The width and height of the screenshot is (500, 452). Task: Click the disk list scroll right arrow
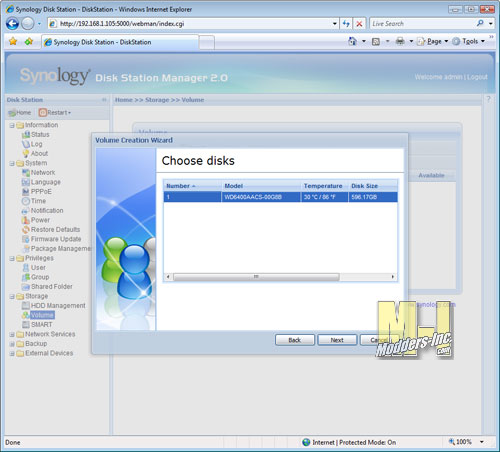click(x=393, y=277)
